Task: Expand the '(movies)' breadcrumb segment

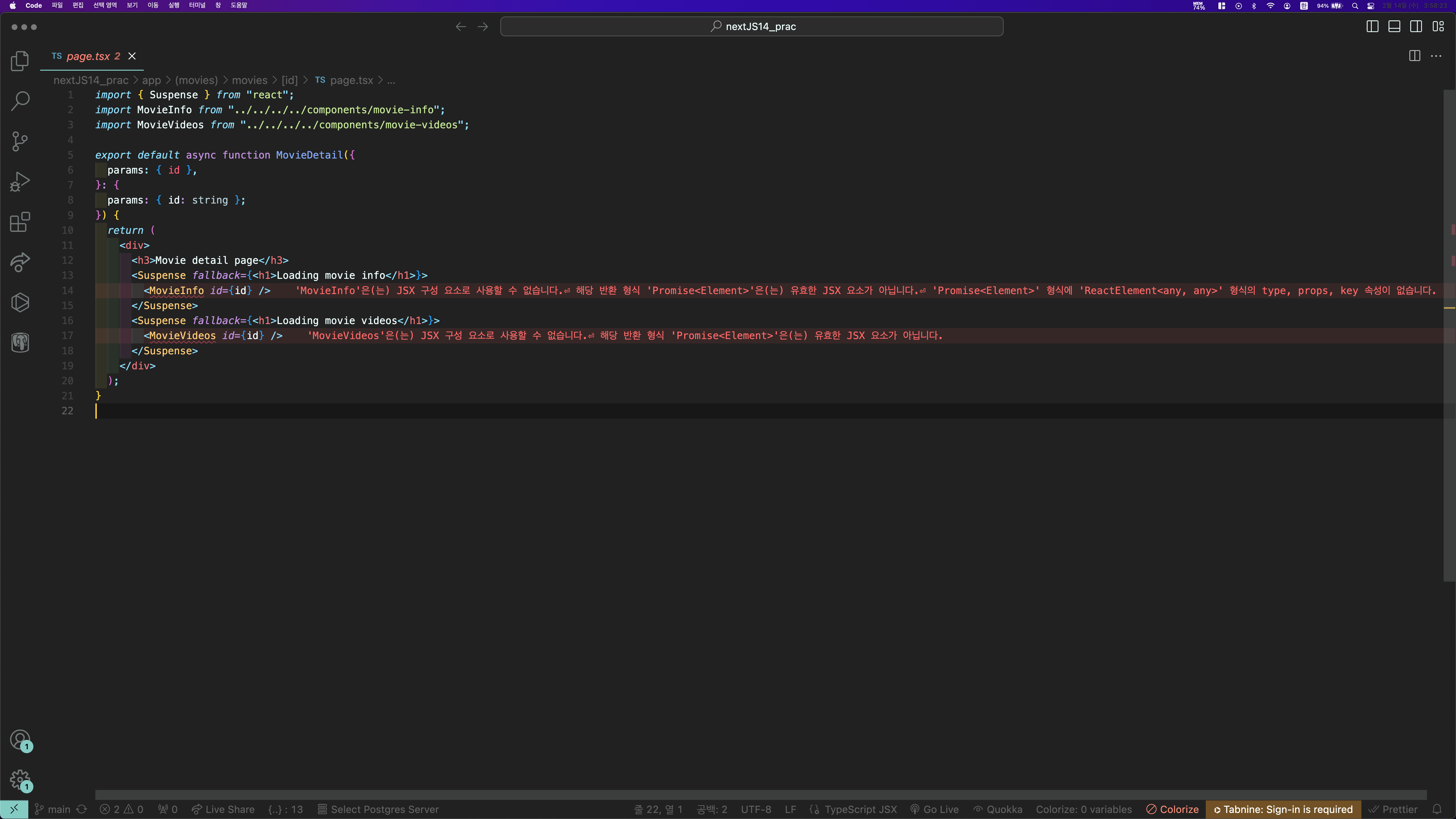Action: coord(196,80)
